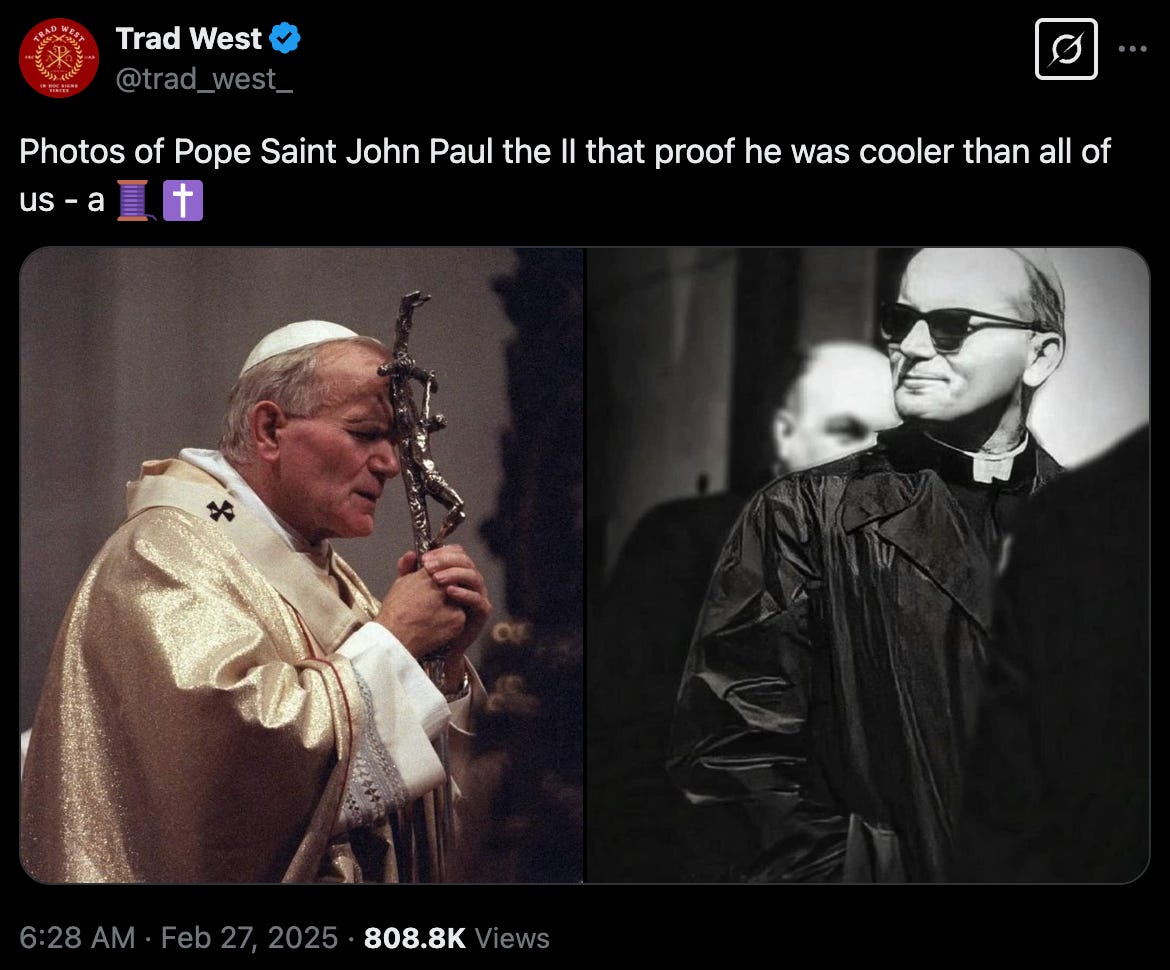Click the Trad West profile avatar

pos(58,58)
